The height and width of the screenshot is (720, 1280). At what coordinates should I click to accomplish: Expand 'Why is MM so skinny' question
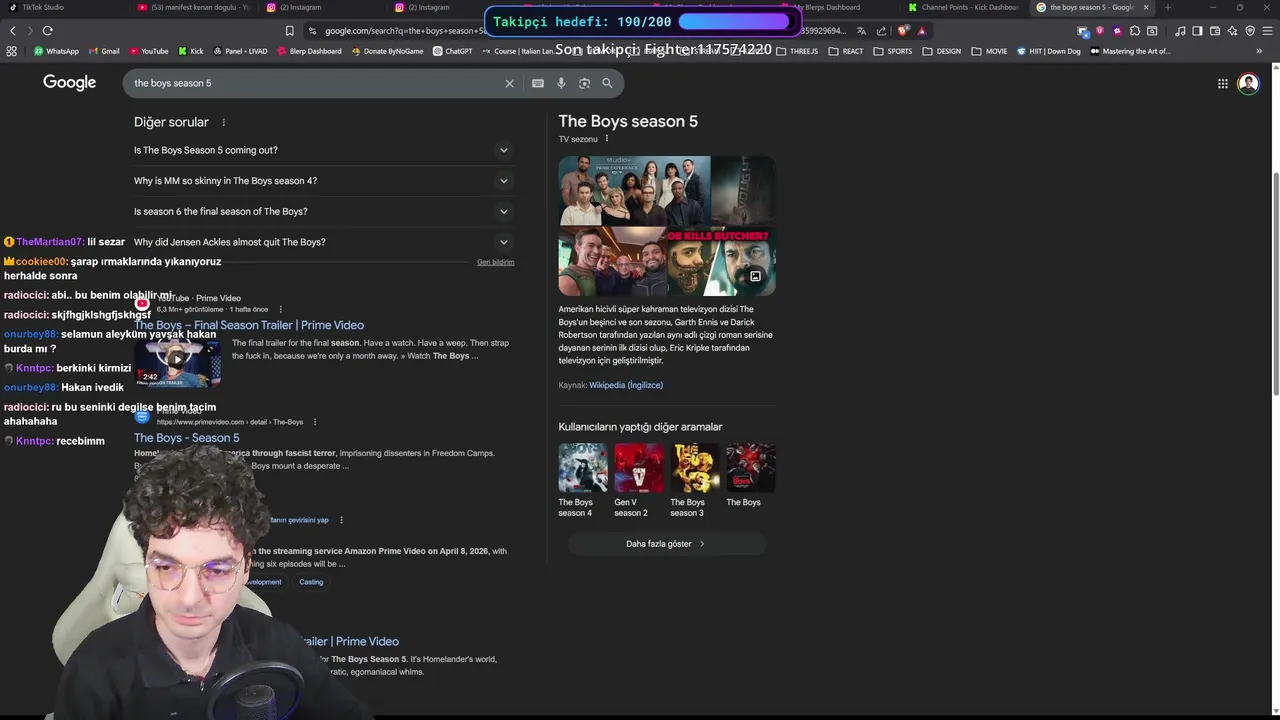pos(324,181)
